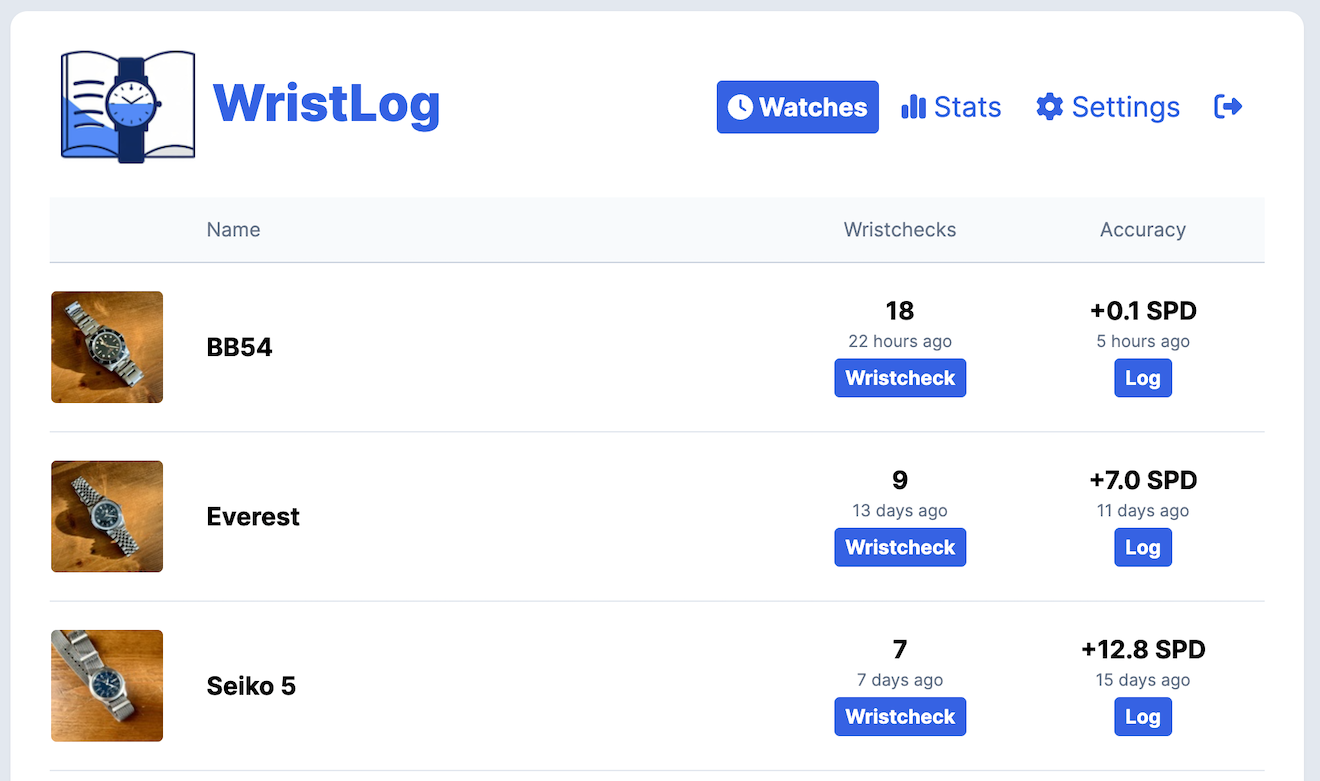Log accuracy for the Everest
The image size is (1320, 781).
click(x=1142, y=547)
